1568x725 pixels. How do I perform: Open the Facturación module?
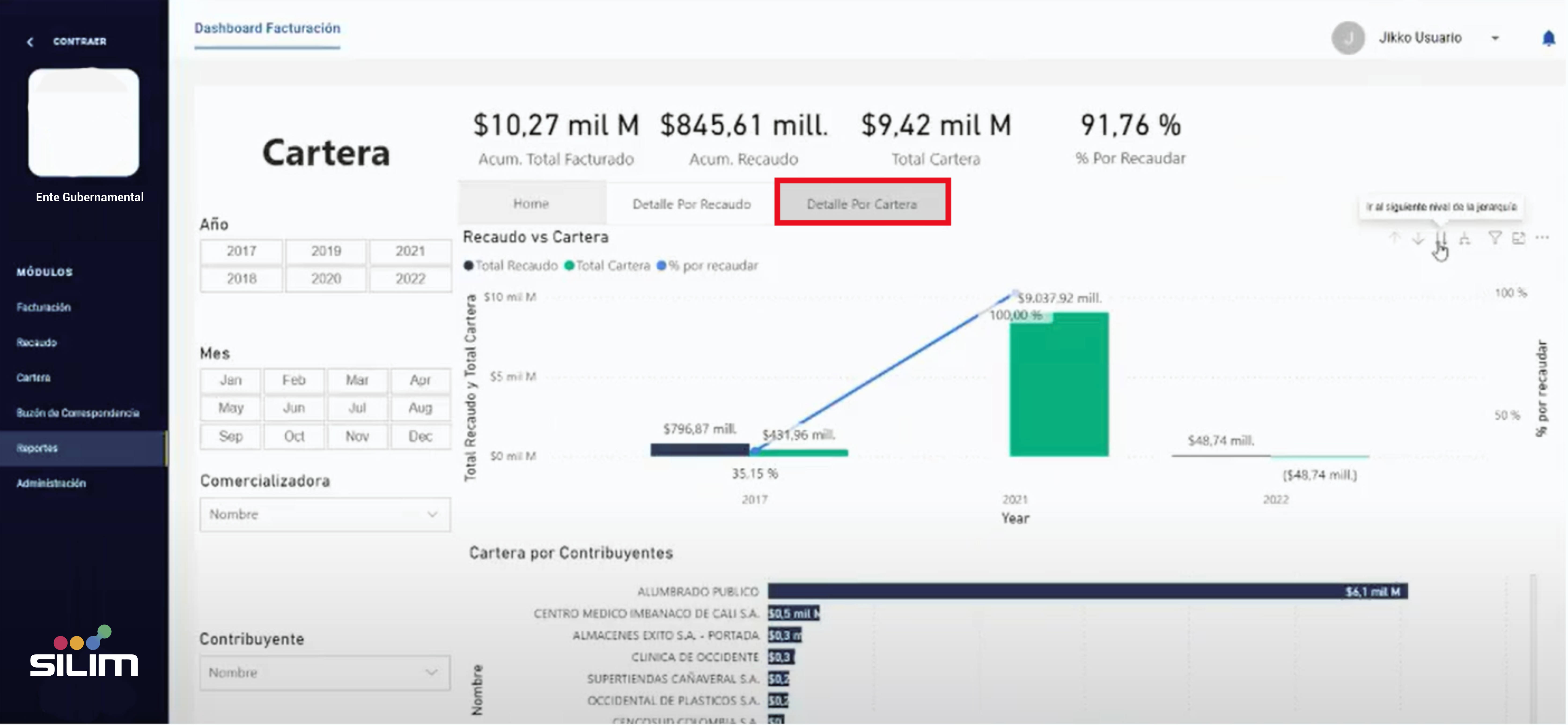click(x=43, y=308)
